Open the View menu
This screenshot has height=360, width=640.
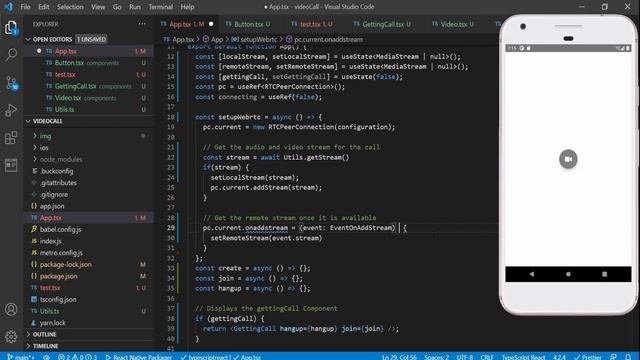pyautogui.click(x=98, y=7)
